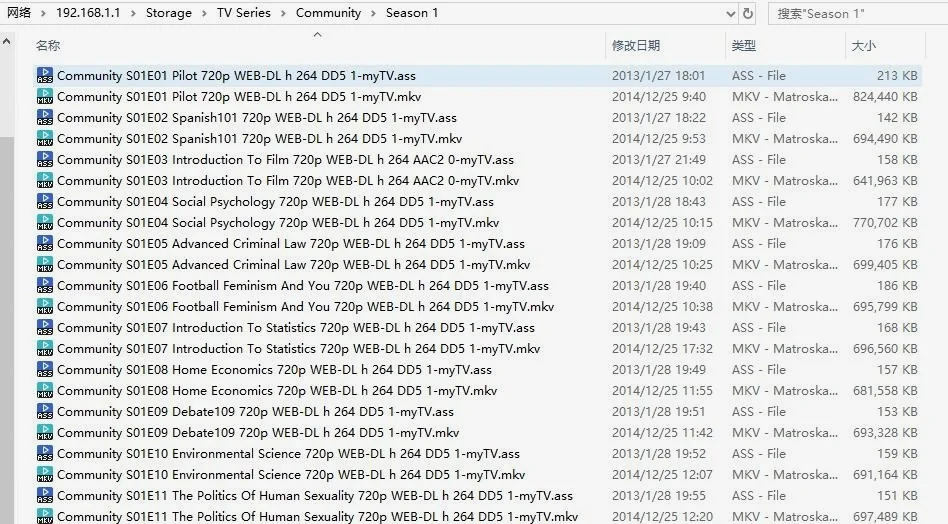Click the MKV icon of S01E04 Social Psychology
The image size is (948, 524).
tap(45, 222)
